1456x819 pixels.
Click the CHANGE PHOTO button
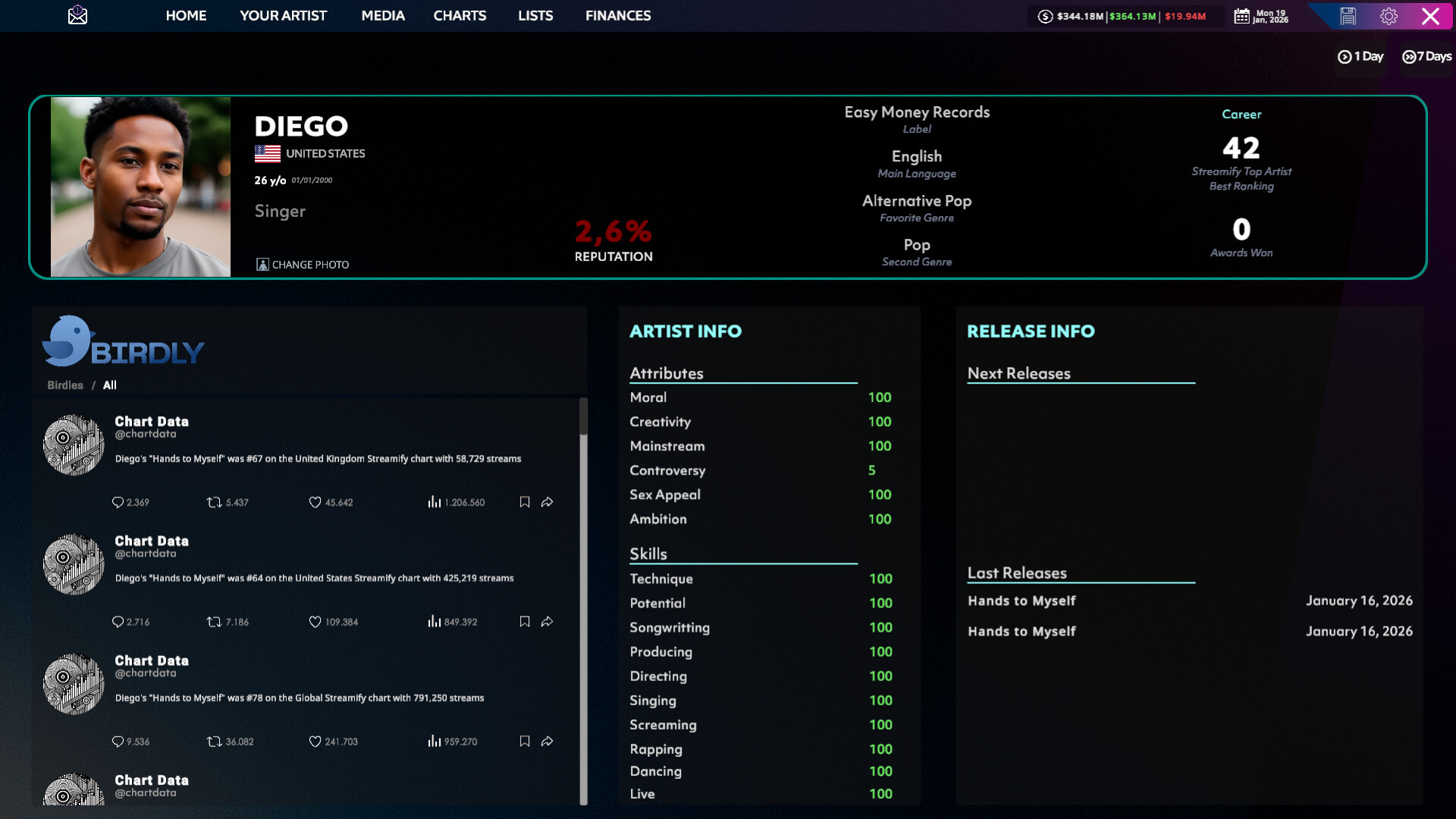(303, 265)
